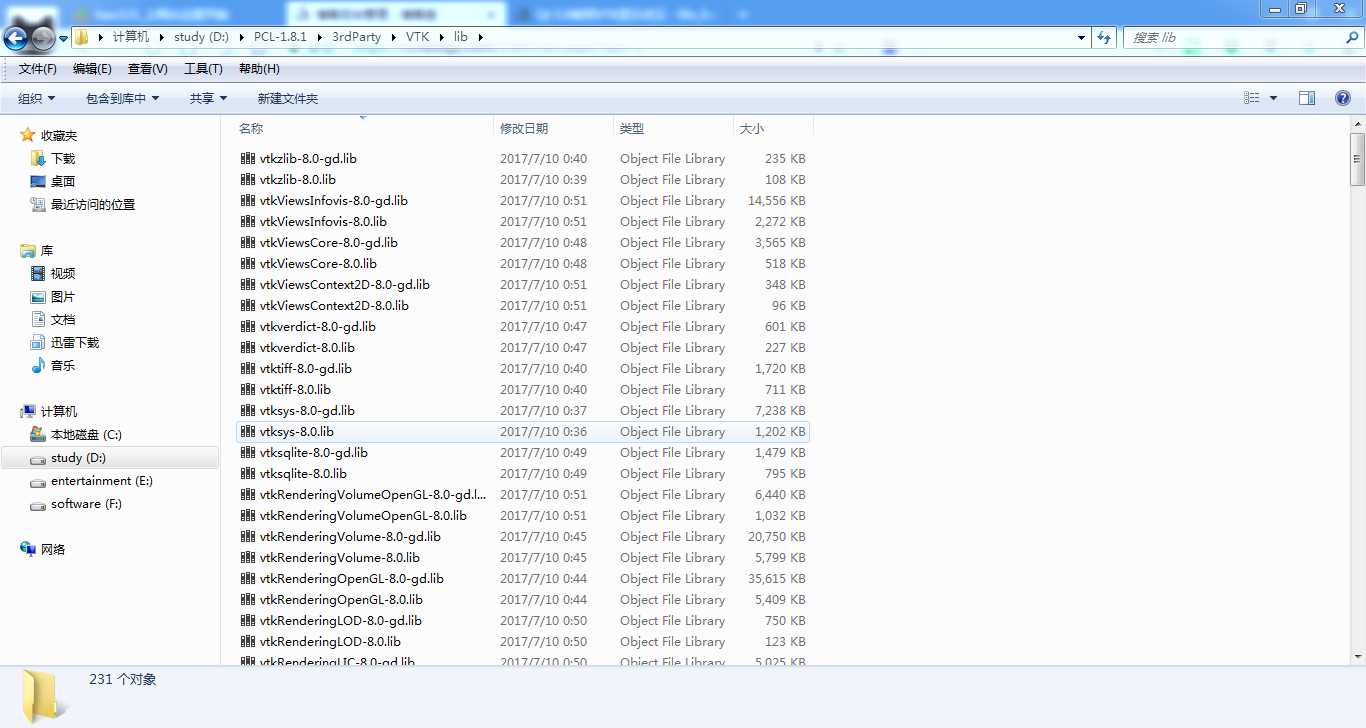Click the search magnifier icon
The width and height of the screenshot is (1366, 728).
pos(1352,37)
